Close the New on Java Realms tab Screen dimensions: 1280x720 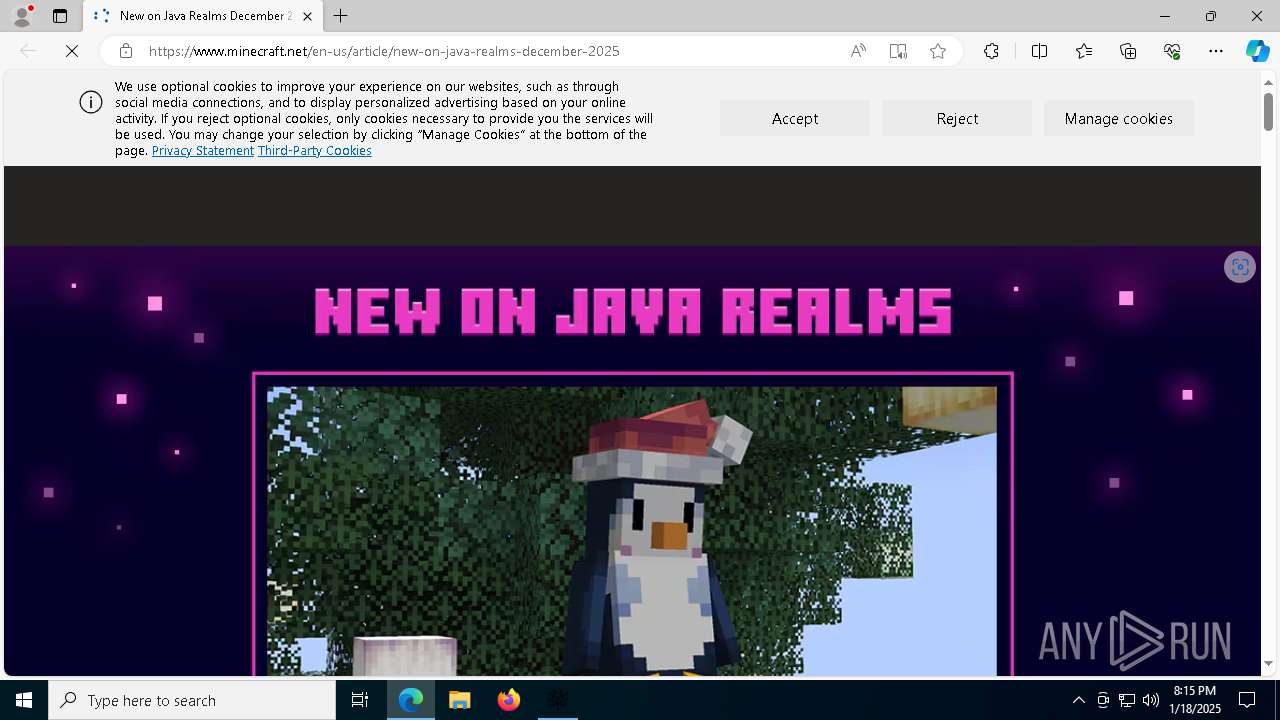click(x=307, y=16)
